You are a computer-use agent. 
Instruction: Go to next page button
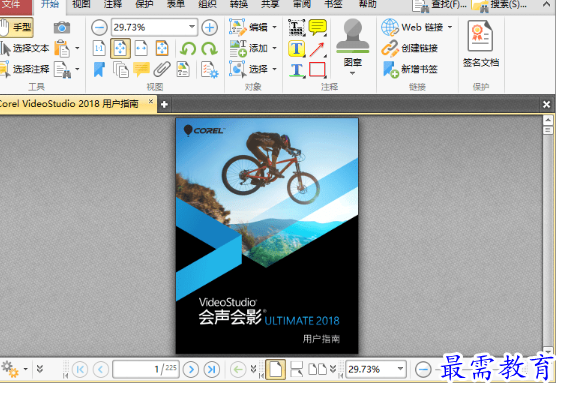click(191, 369)
